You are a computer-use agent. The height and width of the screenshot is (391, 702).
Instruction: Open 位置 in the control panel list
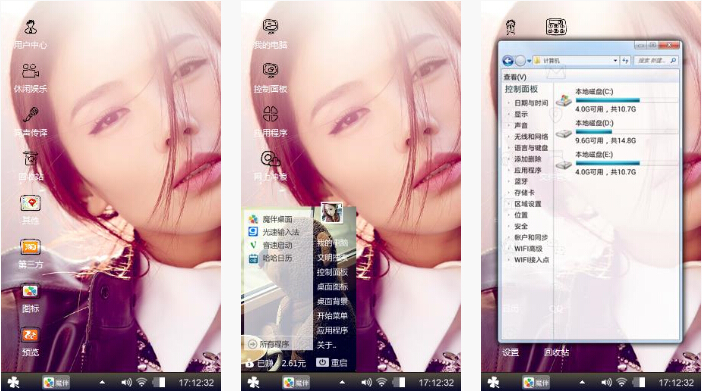pyautogui.click(x=521, y=215)
